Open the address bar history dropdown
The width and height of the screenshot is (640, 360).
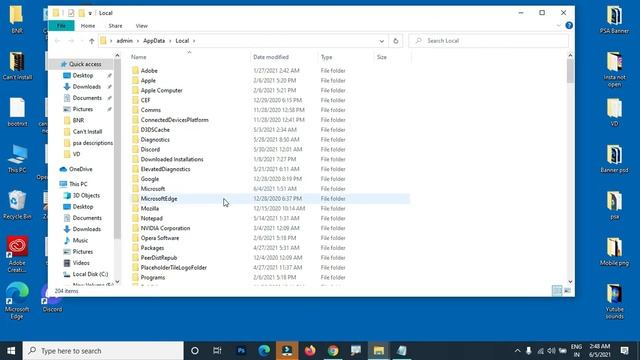[x=382, y=41]
